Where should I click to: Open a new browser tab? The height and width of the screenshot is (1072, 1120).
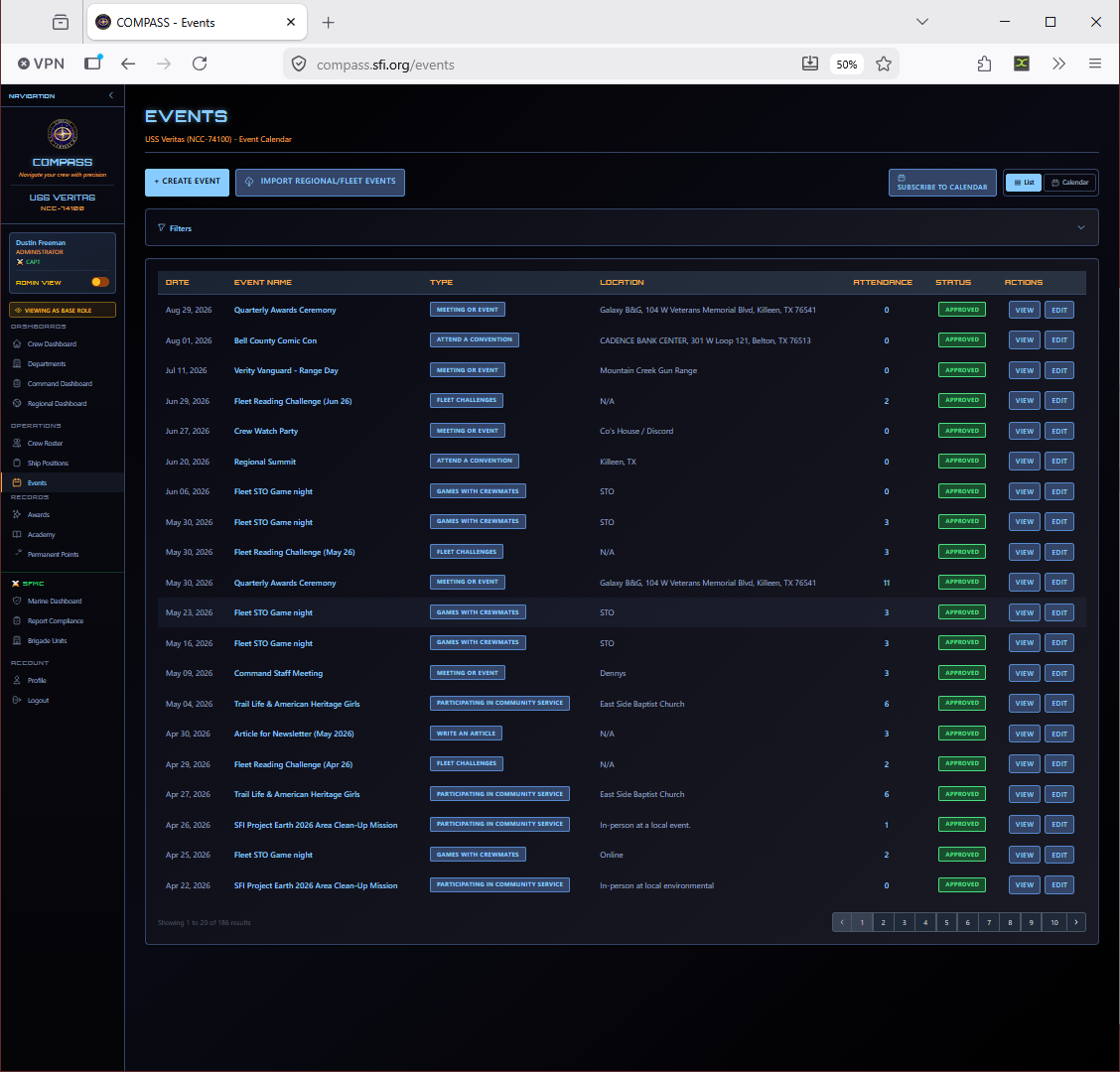[328, 22]
